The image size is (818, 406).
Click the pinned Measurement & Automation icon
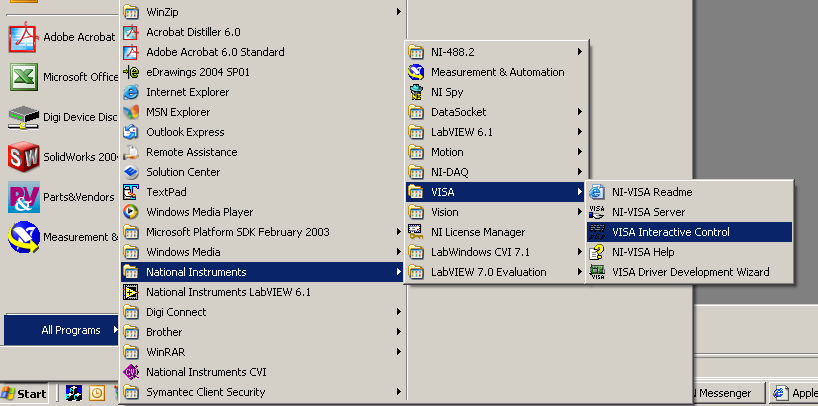click(x=23, y=237)
